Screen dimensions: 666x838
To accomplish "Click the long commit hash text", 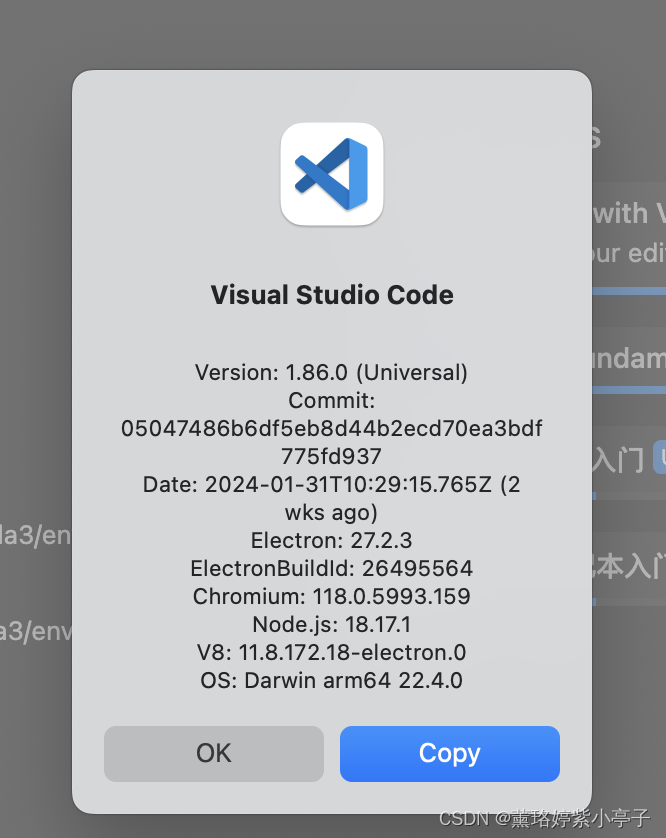I will click(331, 428).
